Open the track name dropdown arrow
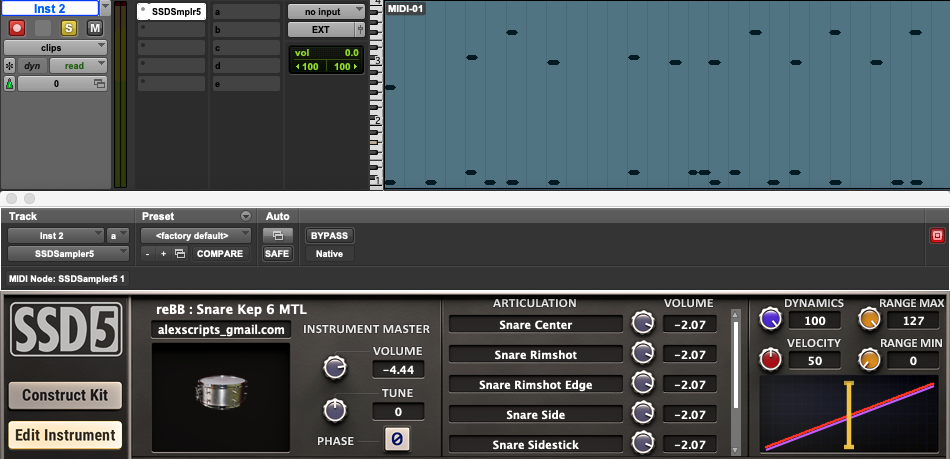This screenshot has width=950, height=459. click(105, 8)
